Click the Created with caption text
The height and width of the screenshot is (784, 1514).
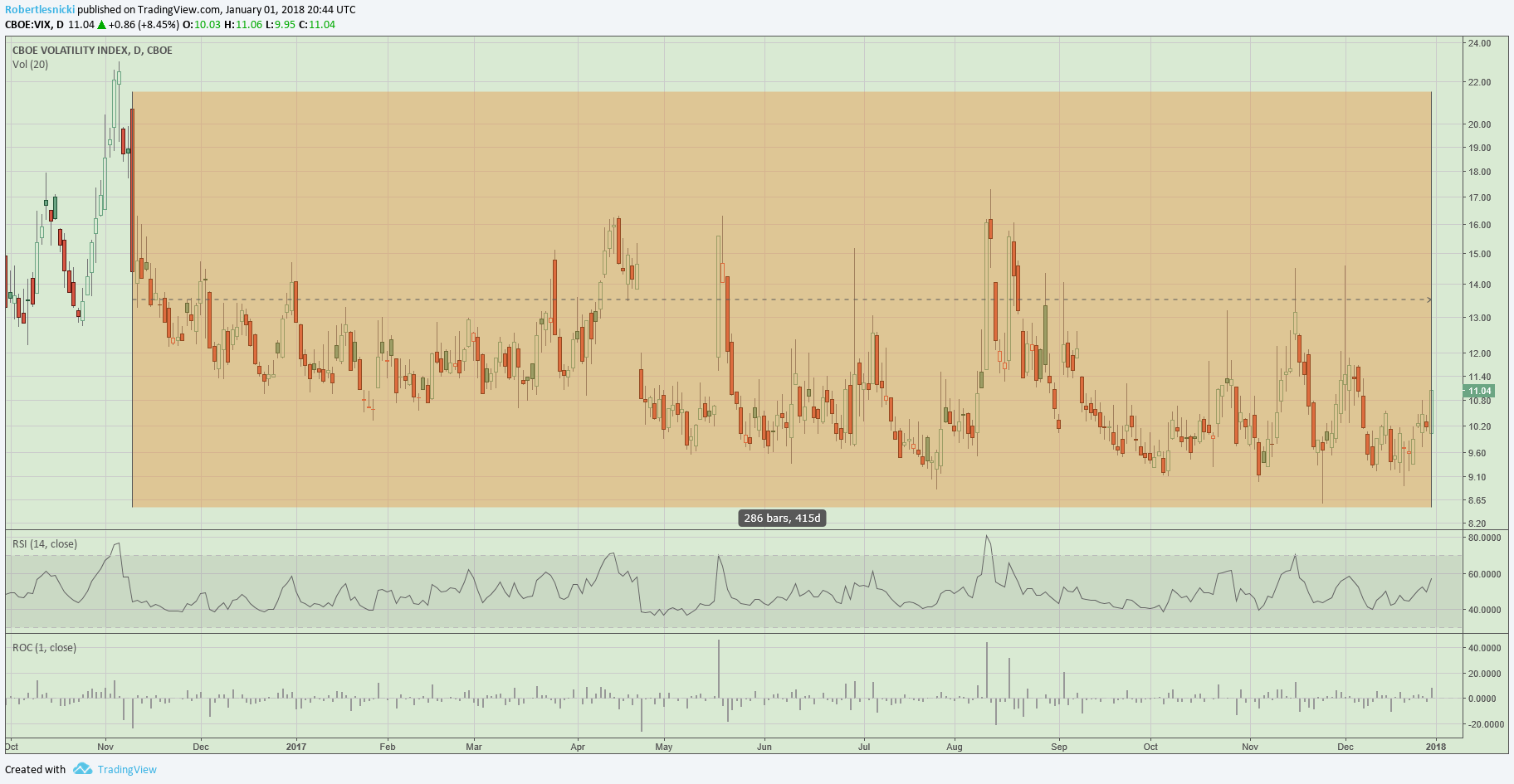36,770
